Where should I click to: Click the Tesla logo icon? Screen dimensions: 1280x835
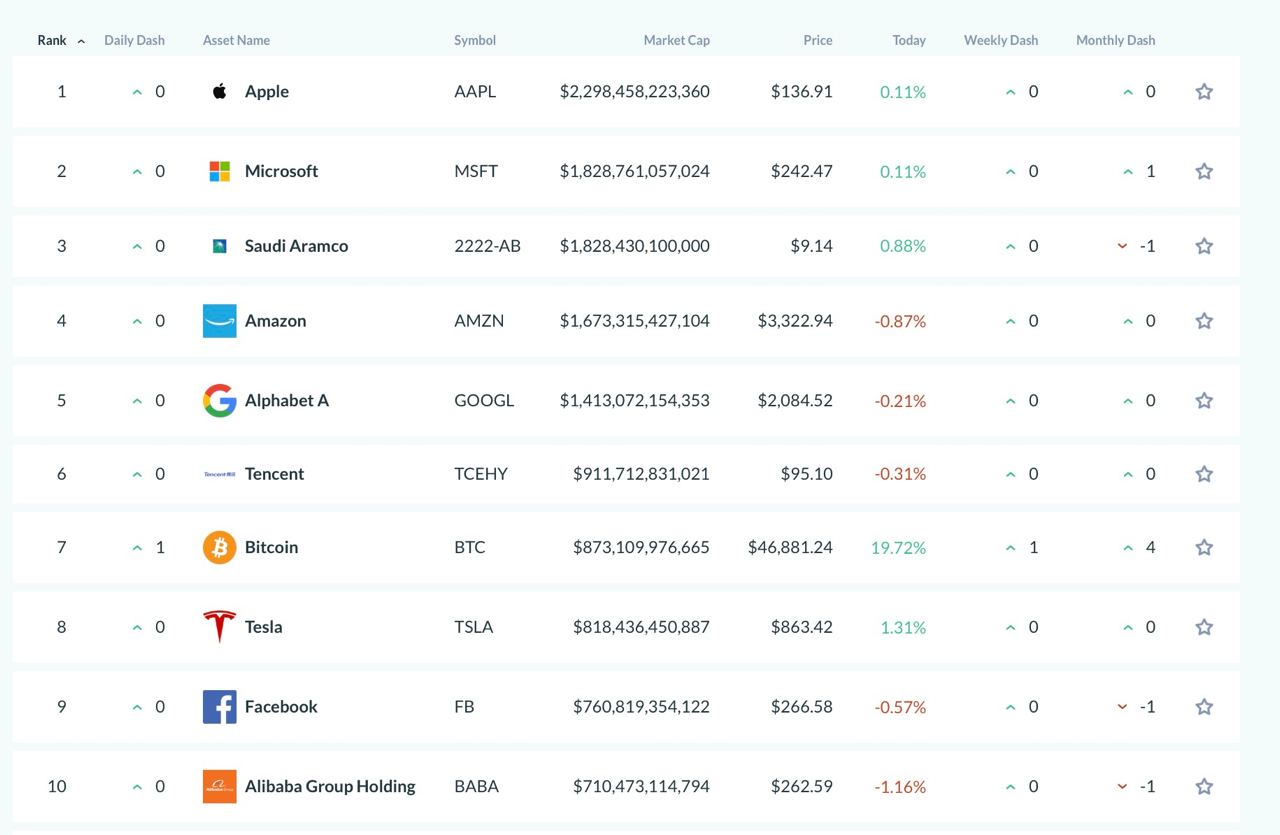tap(220, 627)
